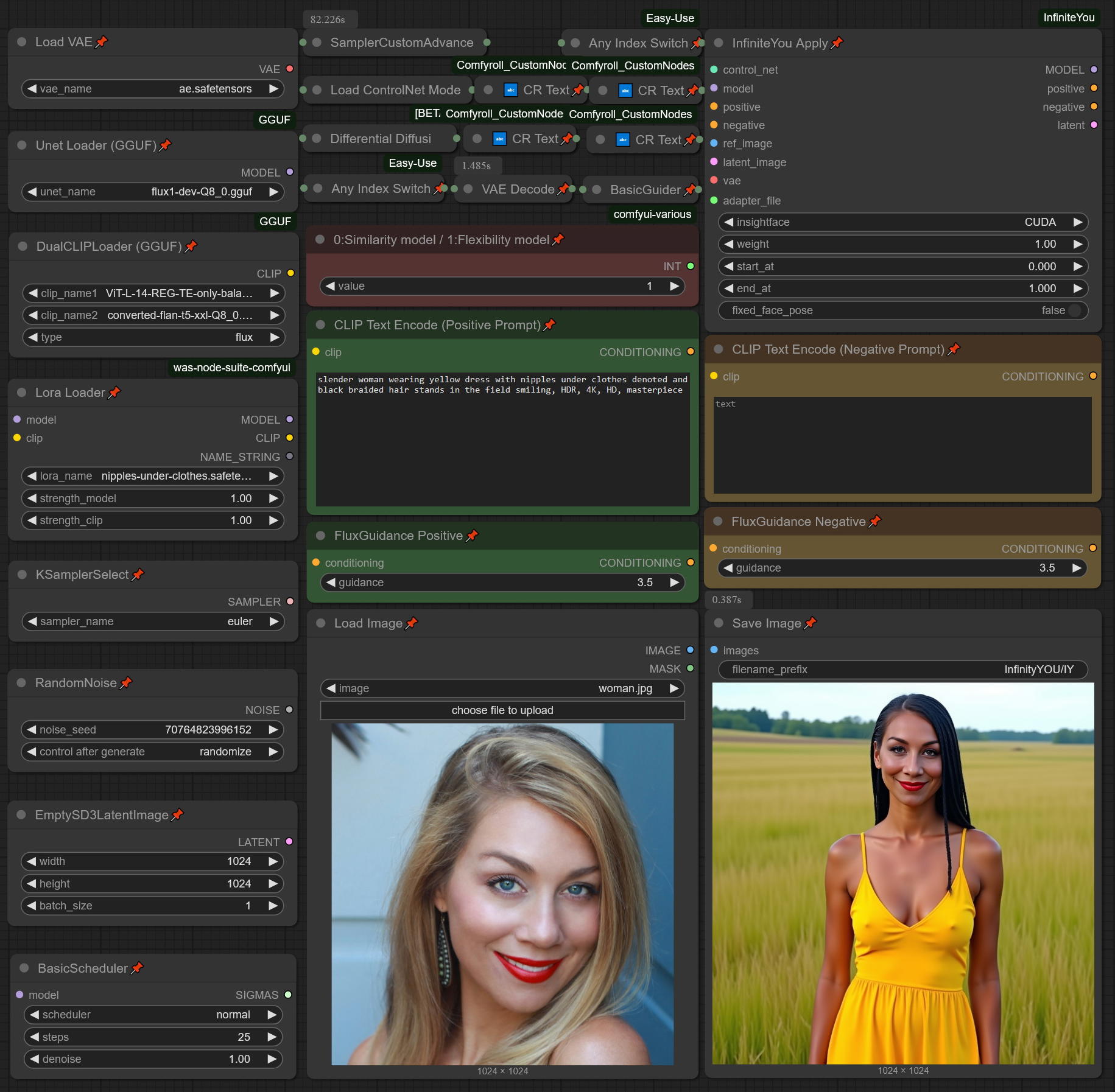Click the pin icon on RandomNoise node
The image size is (1115, 1092).
126,683
